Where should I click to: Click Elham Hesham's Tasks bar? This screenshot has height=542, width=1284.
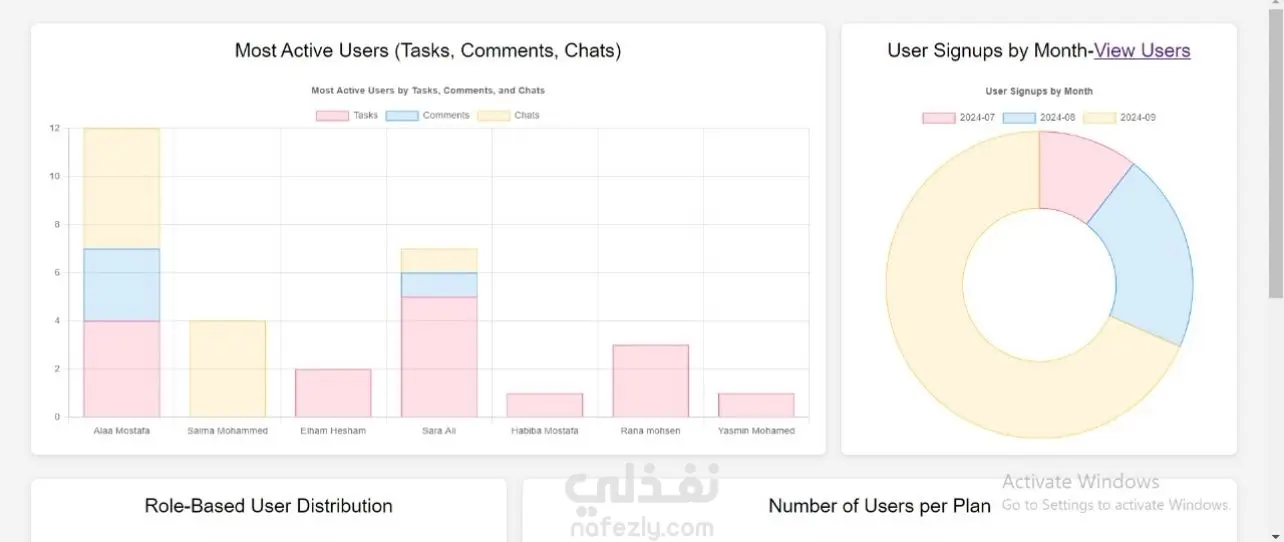click(333, 392)
